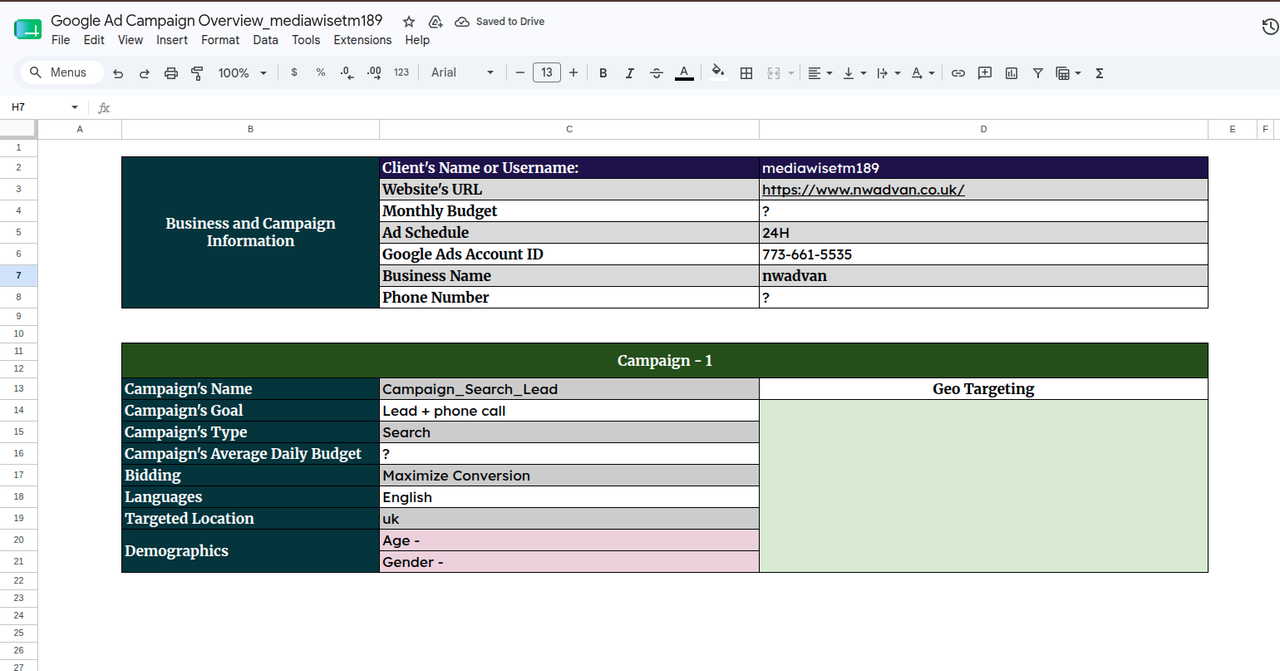The image size is (1280, 671).
Task: Click the print icon
Action: [170, 73]
